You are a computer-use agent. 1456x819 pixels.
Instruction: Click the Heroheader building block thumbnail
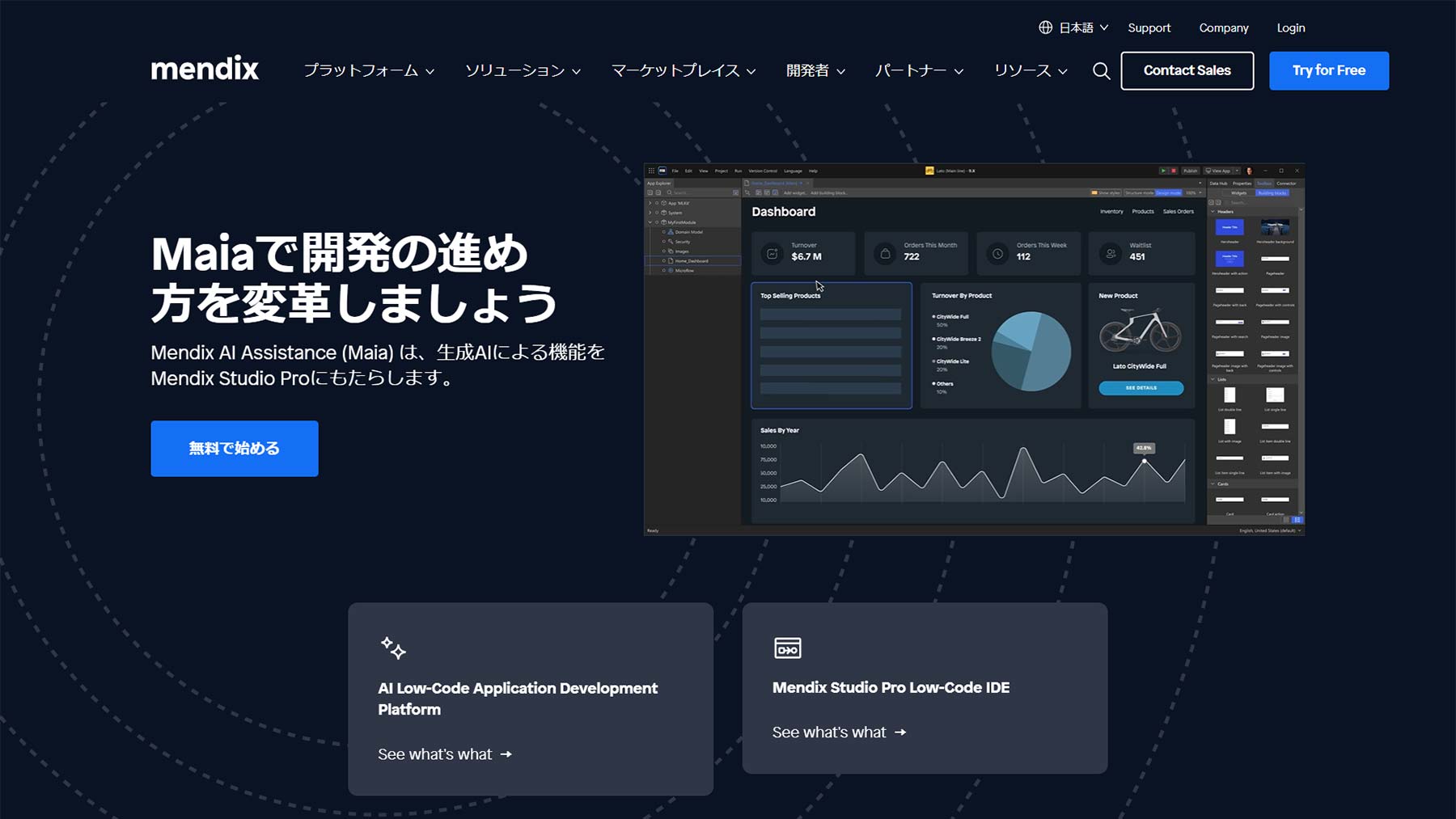pyautogui.click(x=1229, y=227)
